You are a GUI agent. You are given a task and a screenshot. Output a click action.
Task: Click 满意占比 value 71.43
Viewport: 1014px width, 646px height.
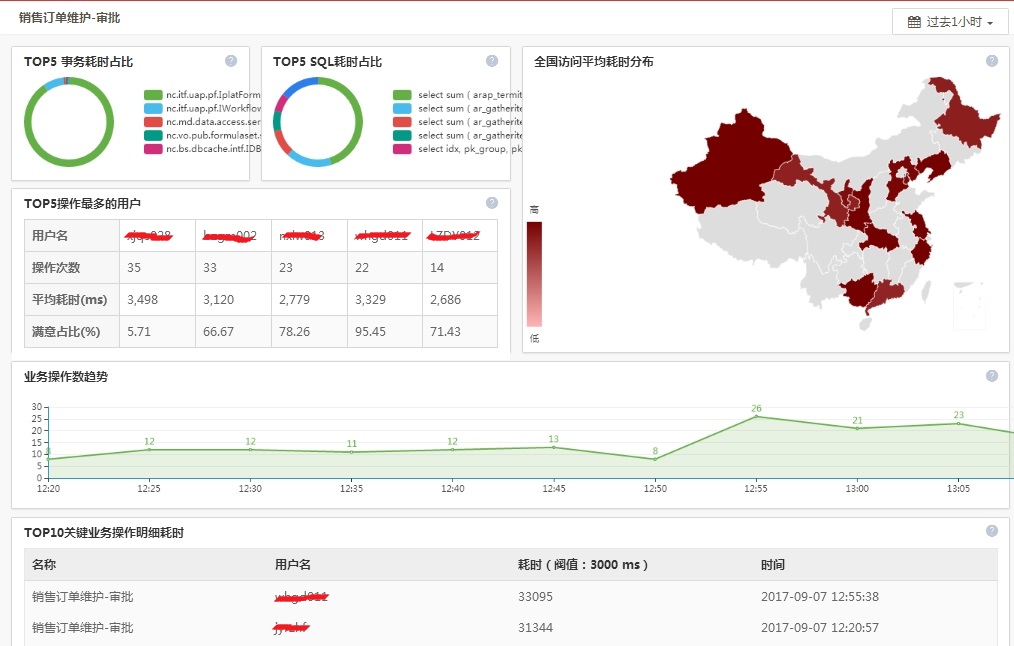tap(446, 332)
